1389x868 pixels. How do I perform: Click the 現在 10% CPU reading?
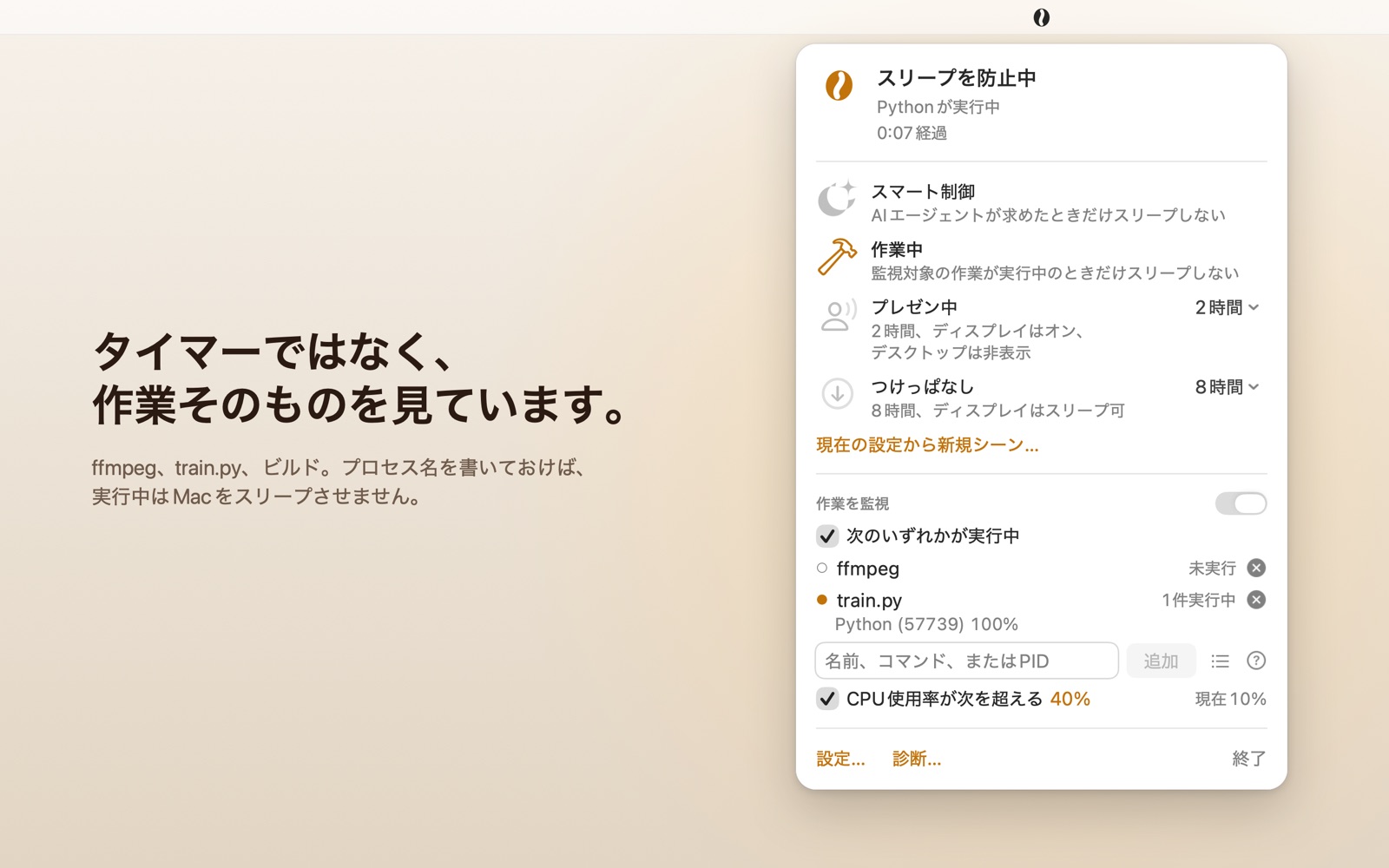[1230, 699]
